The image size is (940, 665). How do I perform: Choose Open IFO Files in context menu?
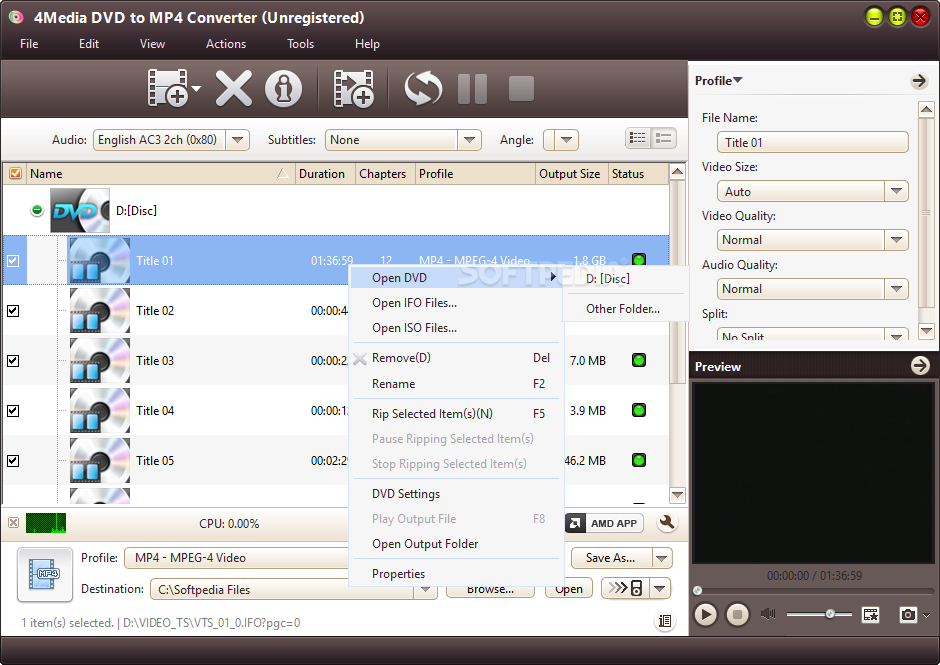456,303
